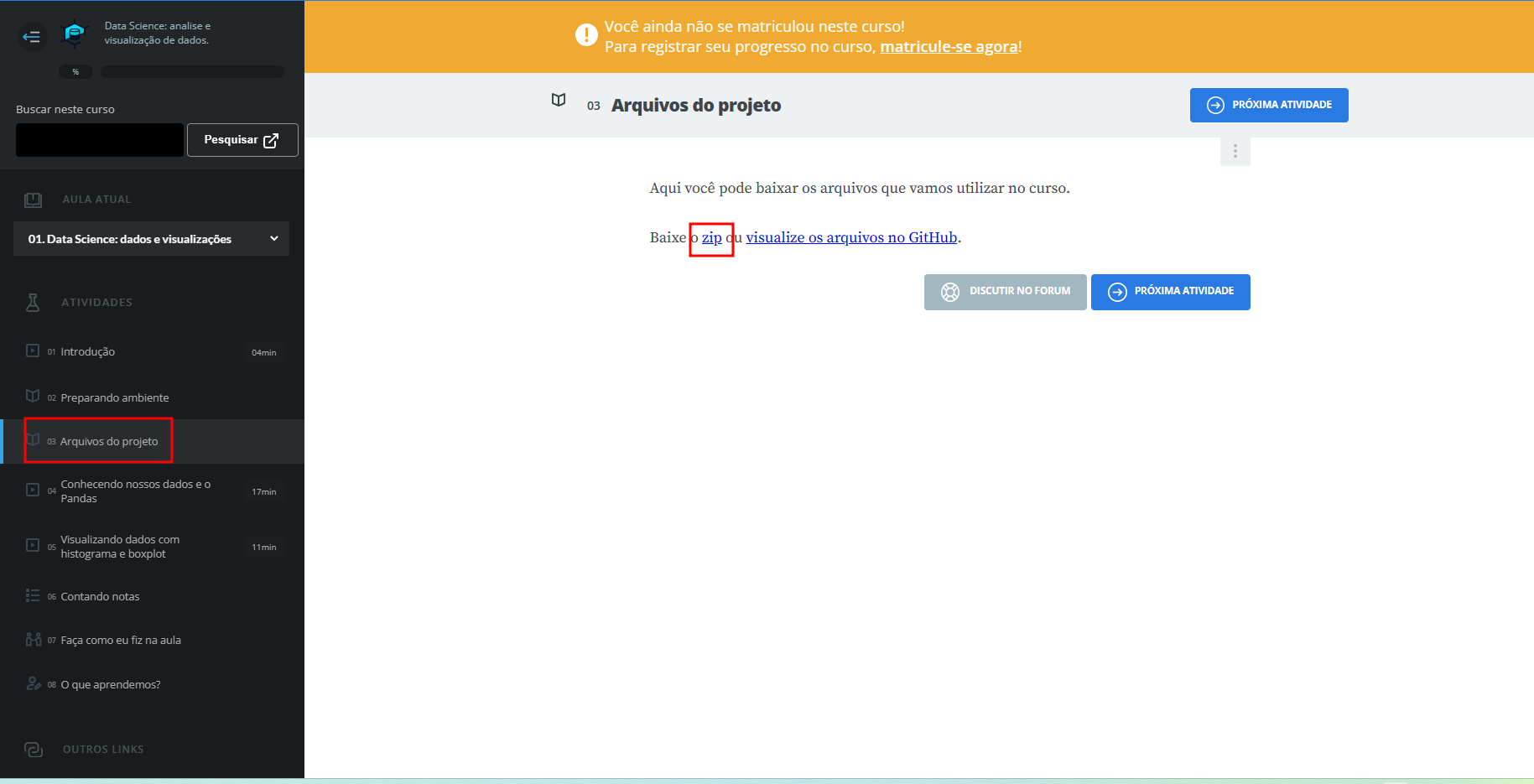Click the arrow icon in the top Próxima Atividade
1534x784 pixels.
point(1215,105)
